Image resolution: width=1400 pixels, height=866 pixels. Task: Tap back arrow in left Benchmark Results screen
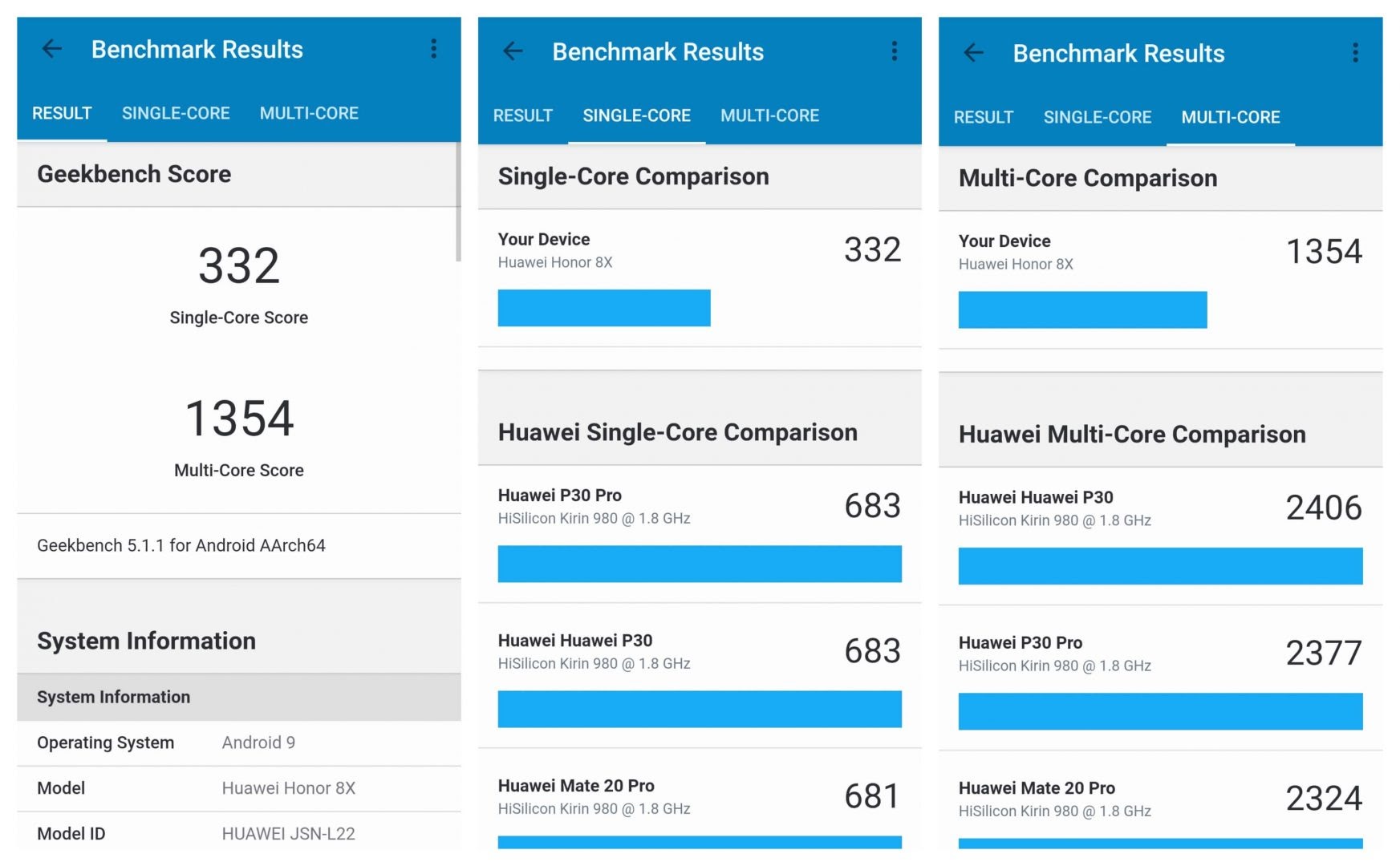pyautogui.click(x=52, y=49)
